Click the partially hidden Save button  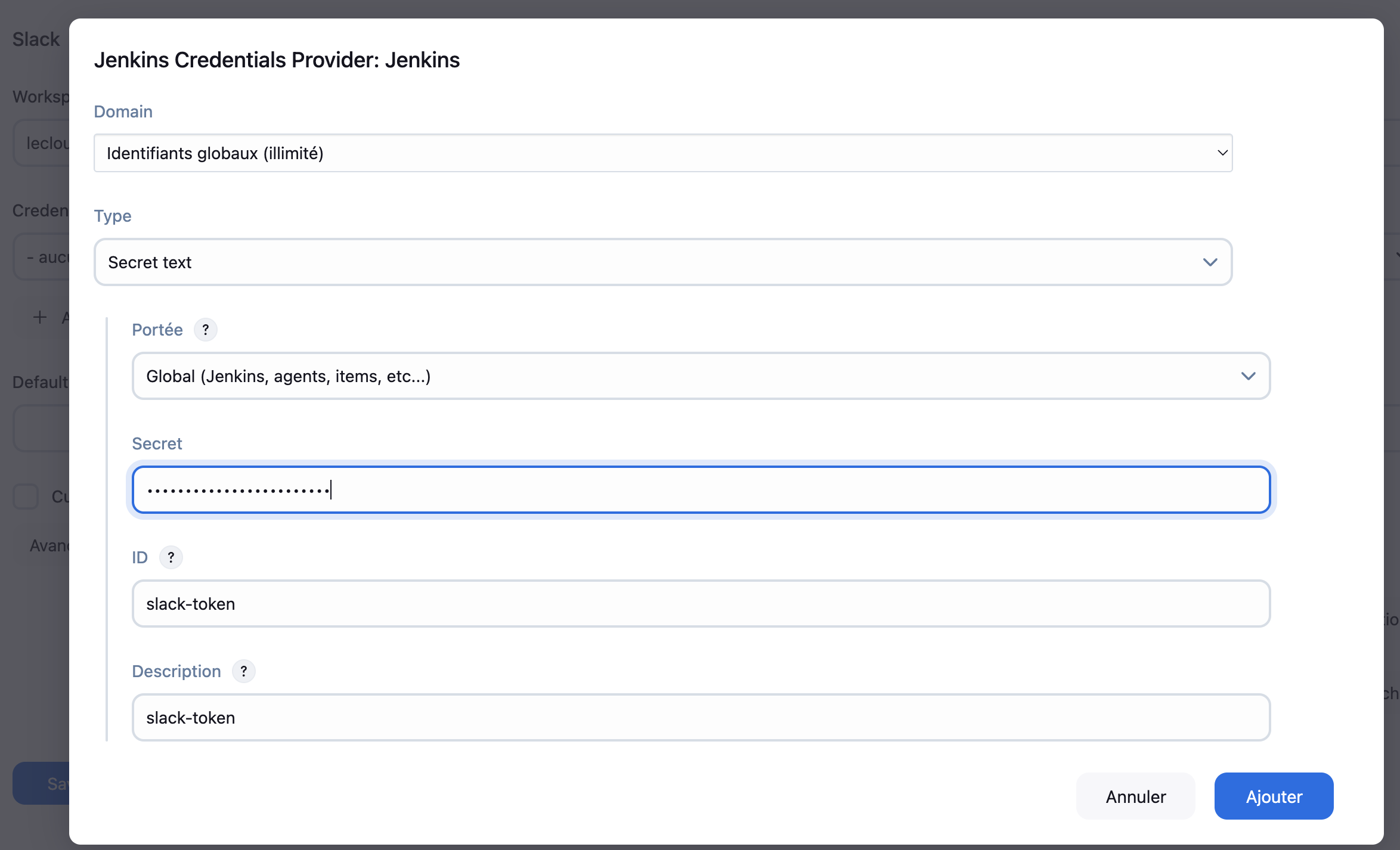(42, 783)
